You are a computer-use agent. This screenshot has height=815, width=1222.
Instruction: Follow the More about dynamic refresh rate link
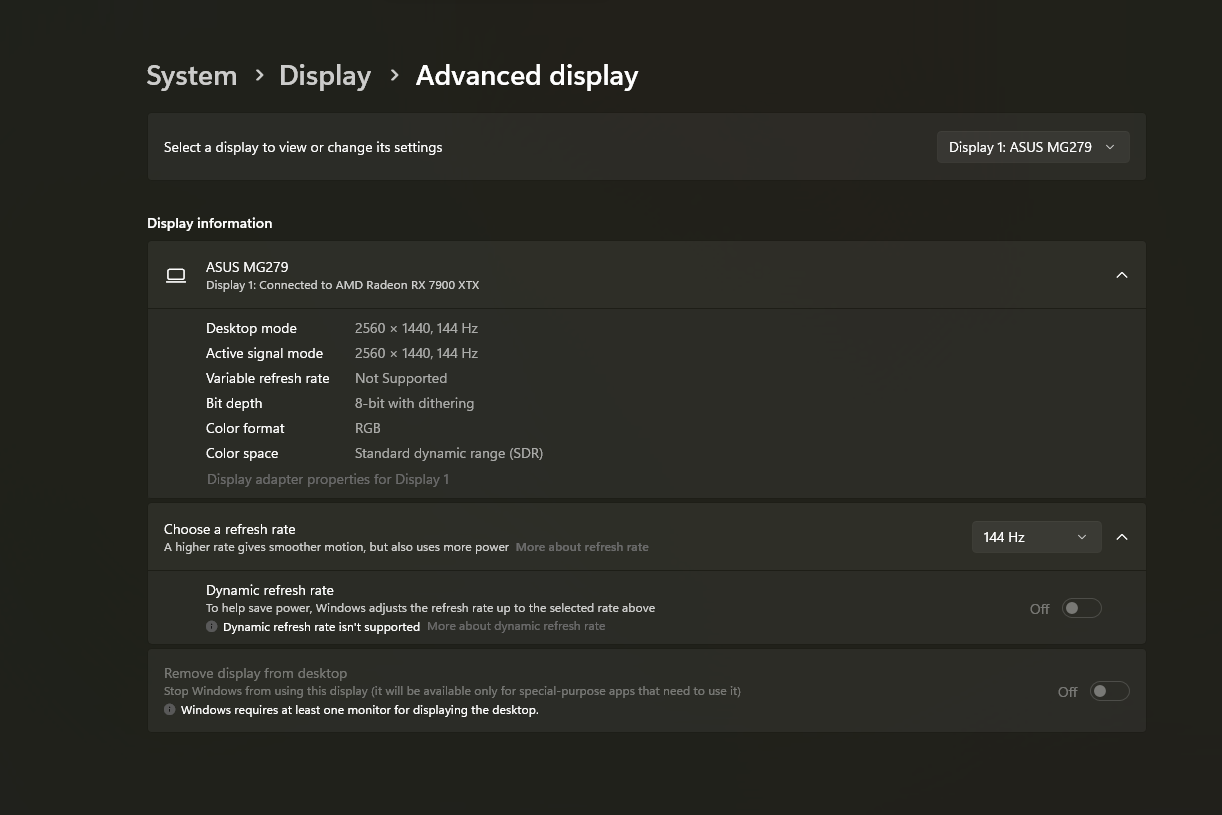coord(516,627)
